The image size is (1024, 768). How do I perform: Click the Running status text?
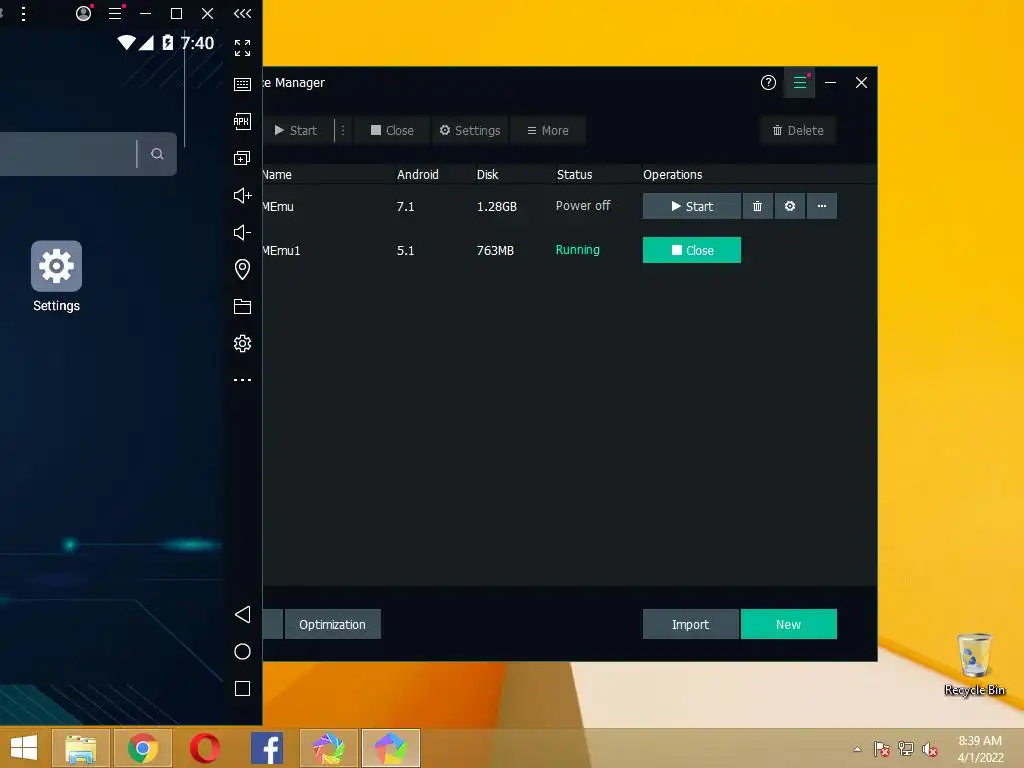coord(577,249)
